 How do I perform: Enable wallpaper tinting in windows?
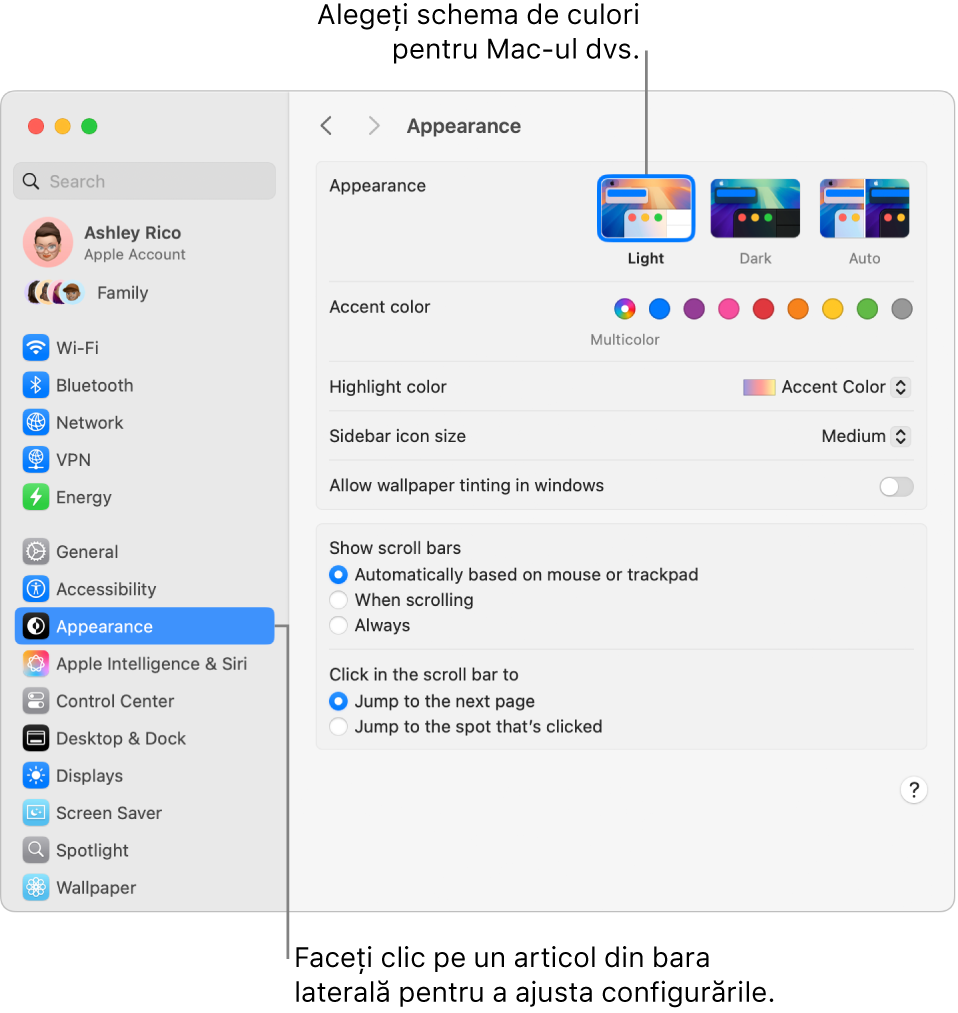895,487
